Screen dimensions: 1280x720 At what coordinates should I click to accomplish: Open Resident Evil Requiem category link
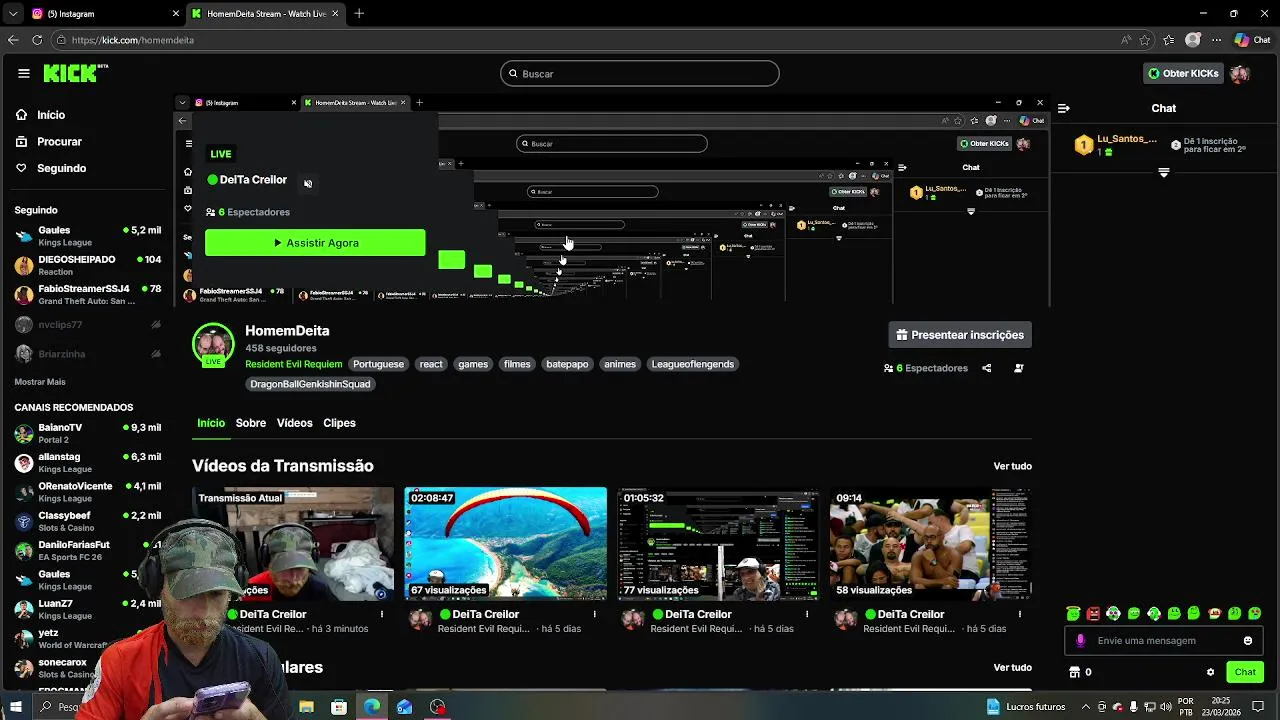294,364
